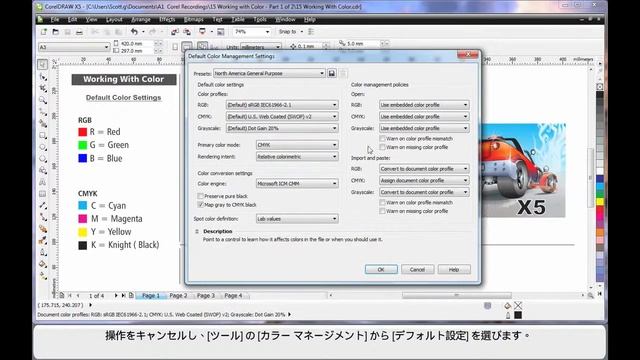This screenshot has height=360, width=640.
Task: Select the Smart Fill tool
Action: coord(43,123)
